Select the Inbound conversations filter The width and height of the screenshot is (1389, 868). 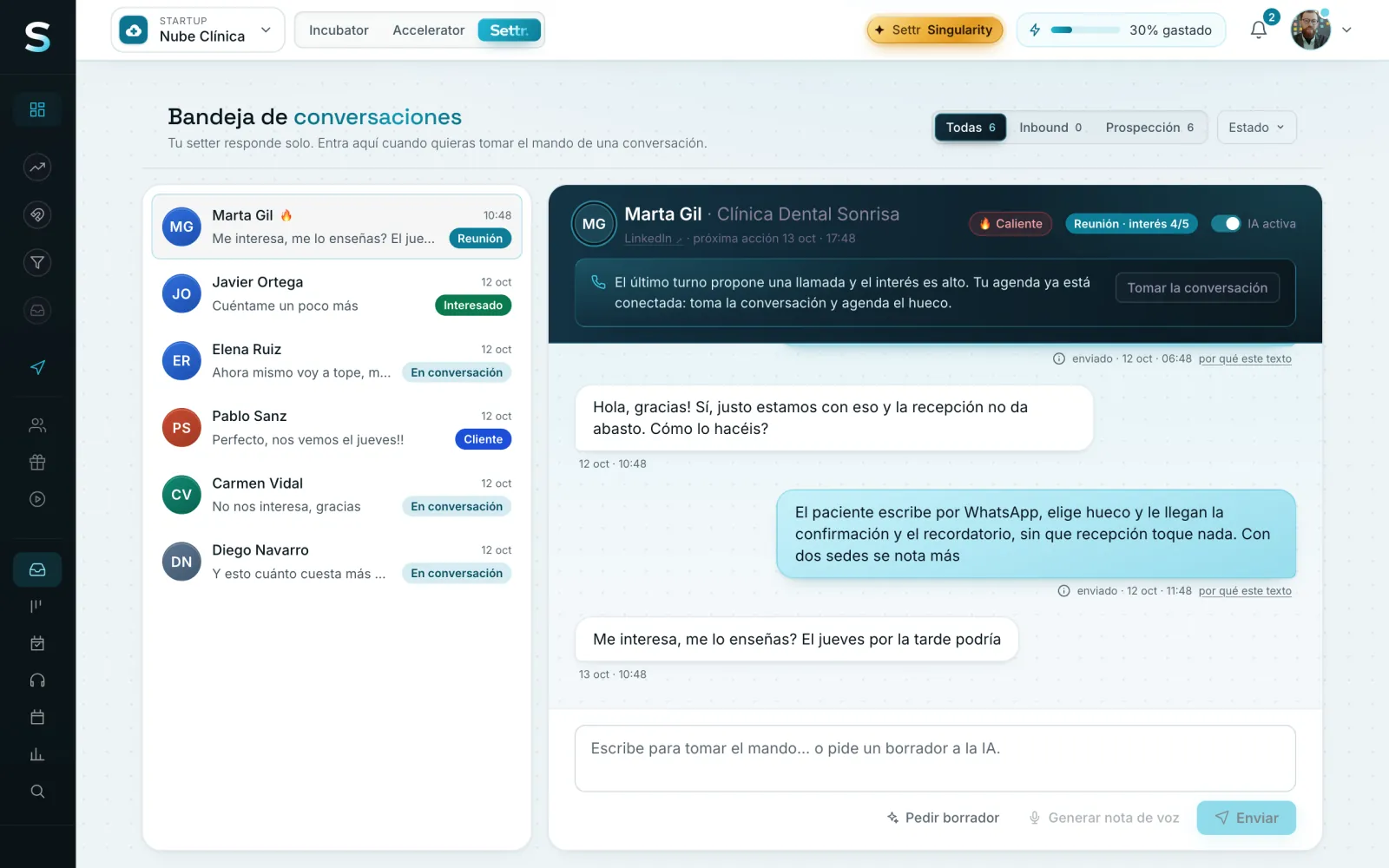click(1050, 128)
